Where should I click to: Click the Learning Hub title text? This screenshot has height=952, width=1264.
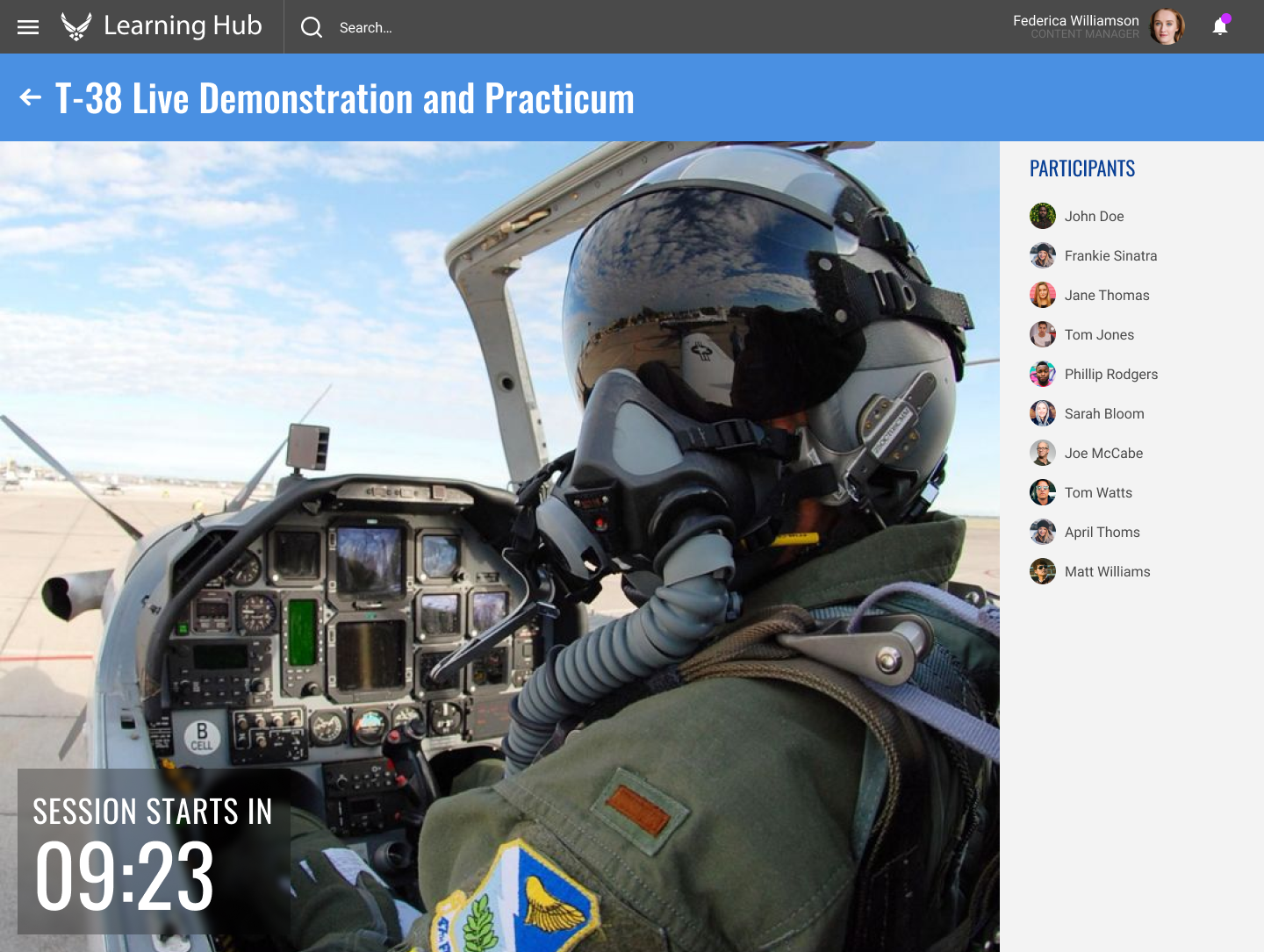[x=183, y=26]
